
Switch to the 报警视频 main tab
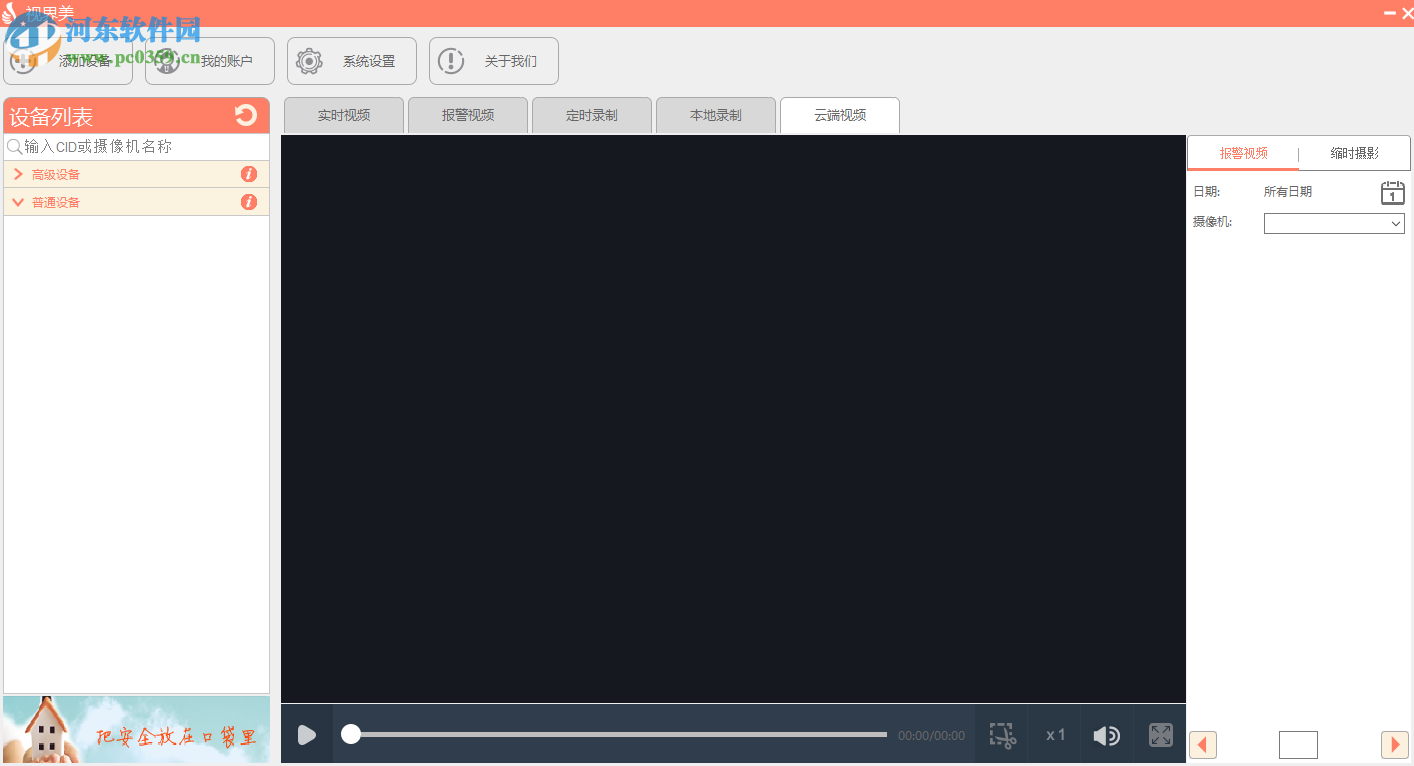468,115
